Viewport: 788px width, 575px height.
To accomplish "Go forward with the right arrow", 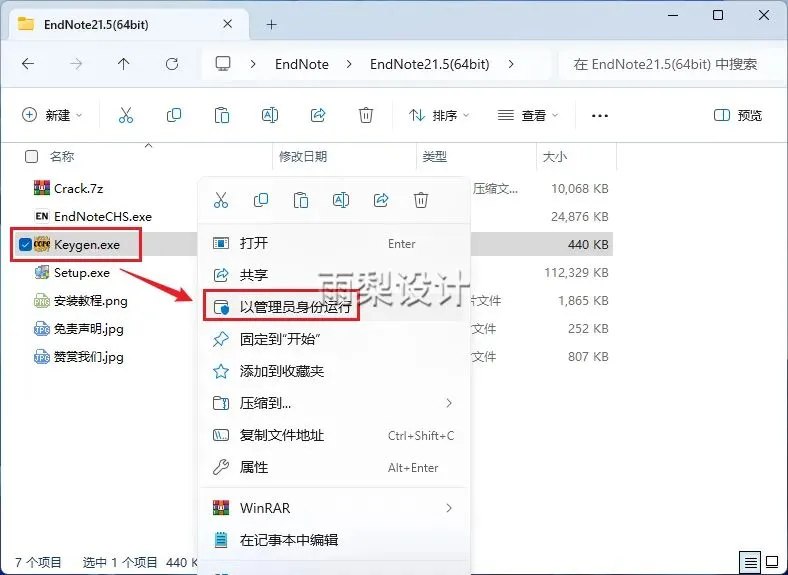I will 76,64.
